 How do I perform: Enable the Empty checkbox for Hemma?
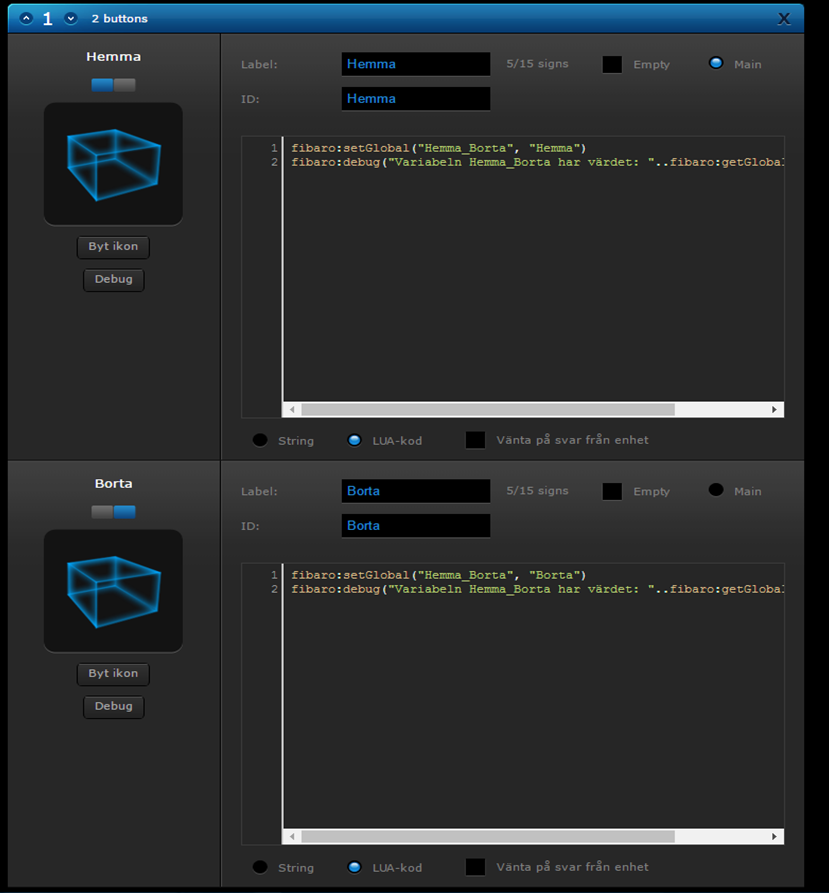[x=612, y=65]
